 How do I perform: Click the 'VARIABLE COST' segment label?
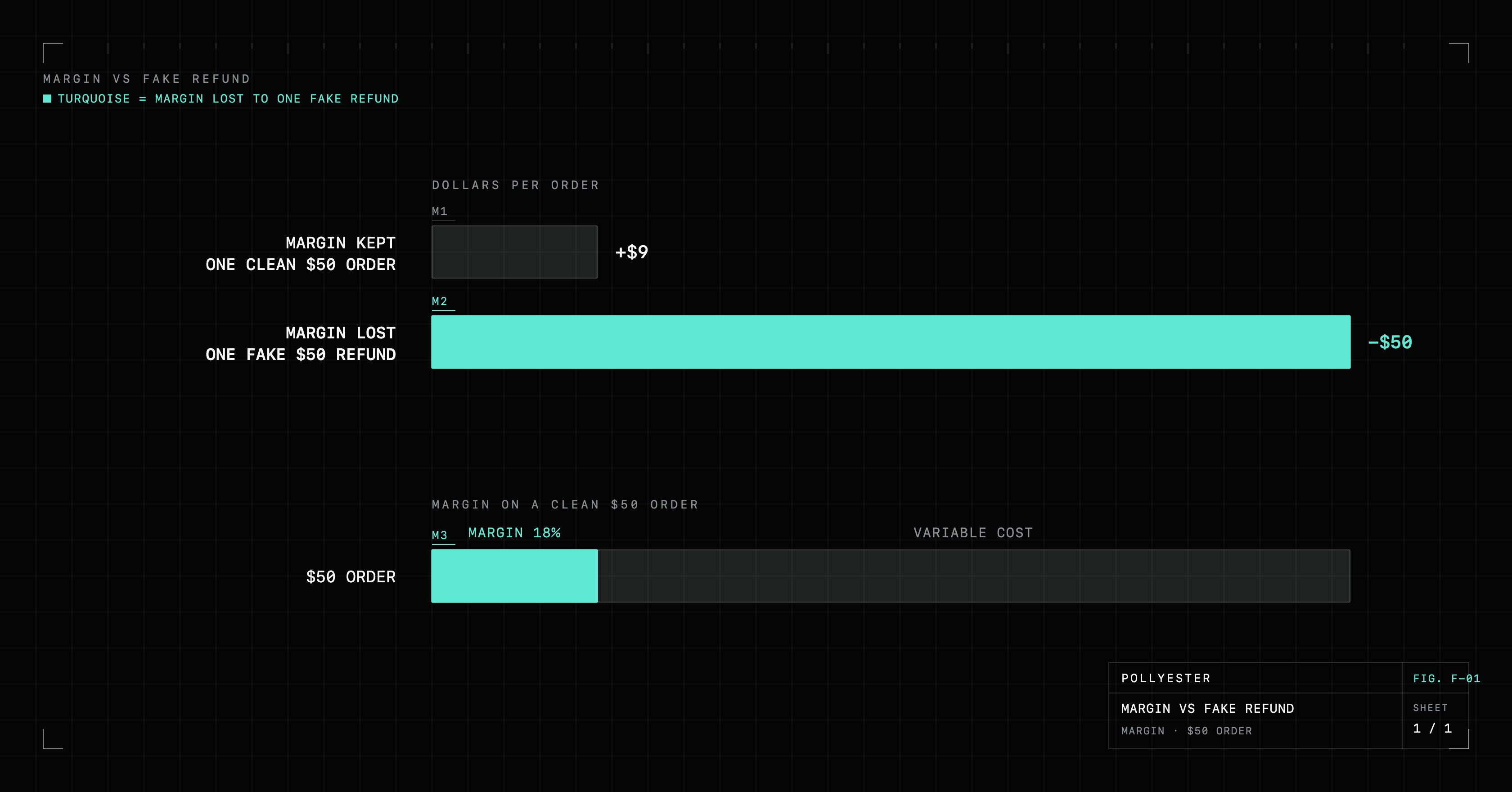[973, 532]
